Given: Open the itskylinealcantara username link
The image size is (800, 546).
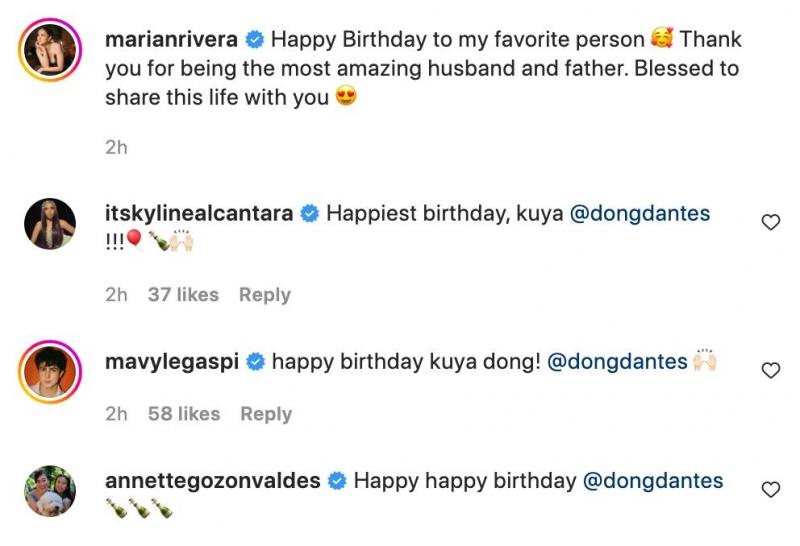Looking at the screenshot, I should tap(199, 213).
